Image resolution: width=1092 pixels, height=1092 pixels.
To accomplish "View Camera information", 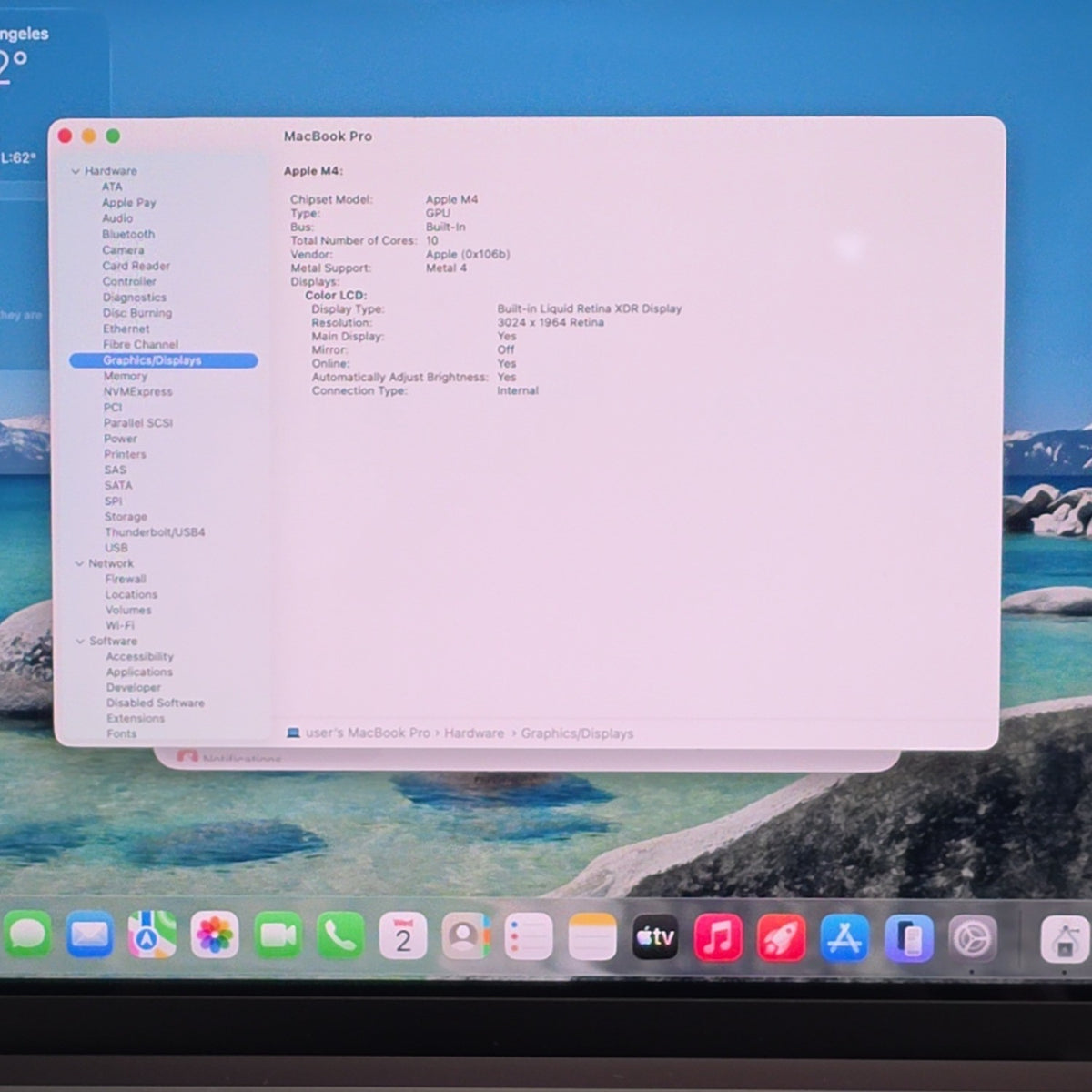I will click(123, 250).
